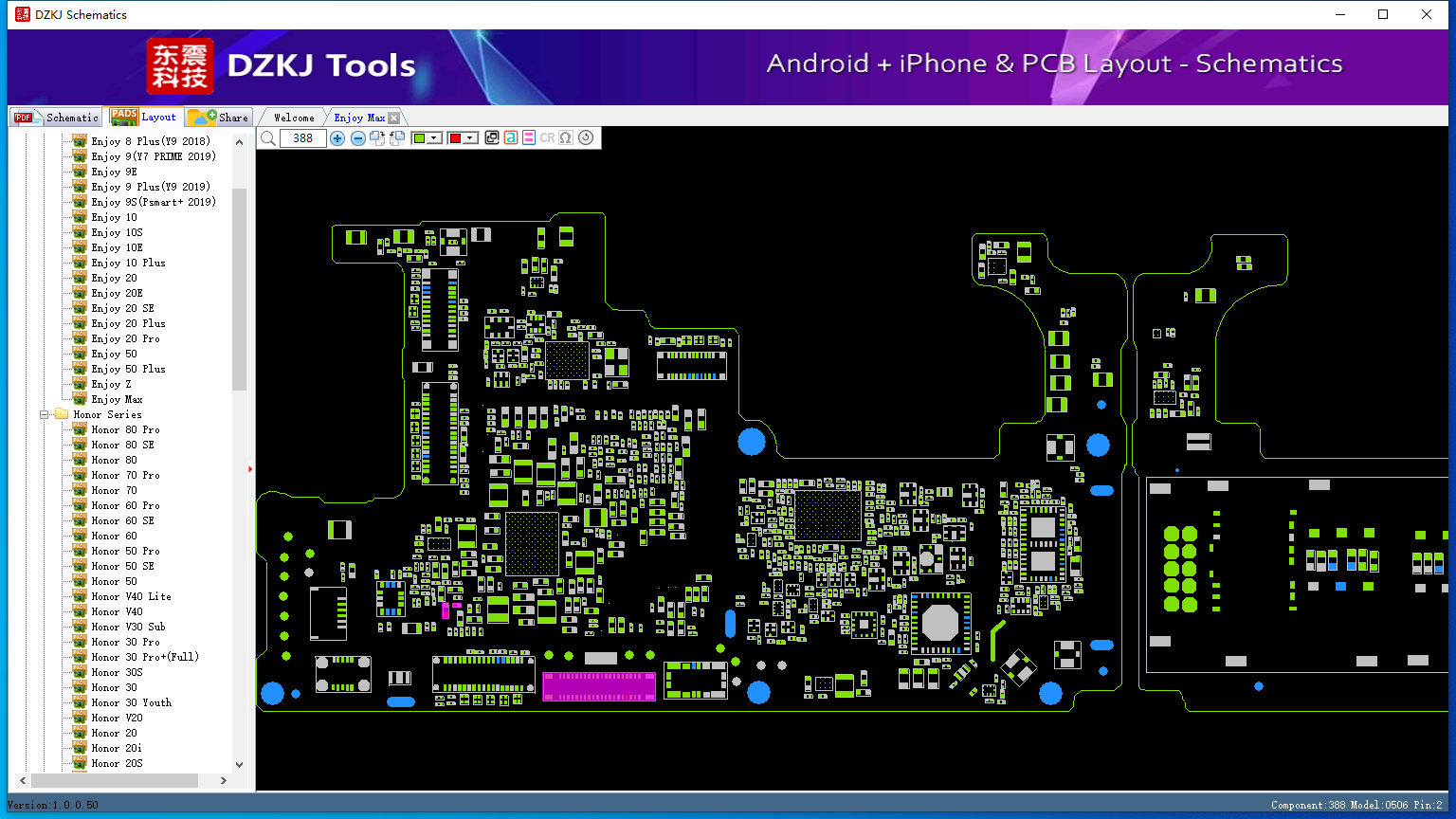Open the Enjoy 10 Plus entry
The width and height of the screenshot is (1456, 819).
128,263
